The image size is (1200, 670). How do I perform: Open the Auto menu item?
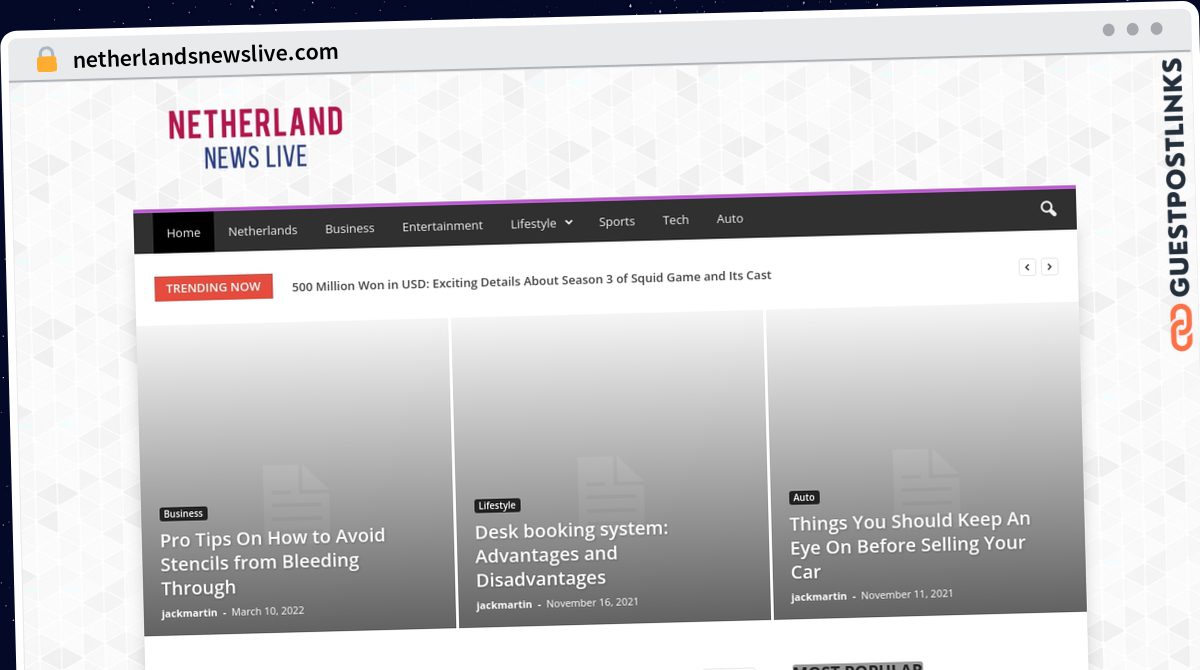pos(730,218)
